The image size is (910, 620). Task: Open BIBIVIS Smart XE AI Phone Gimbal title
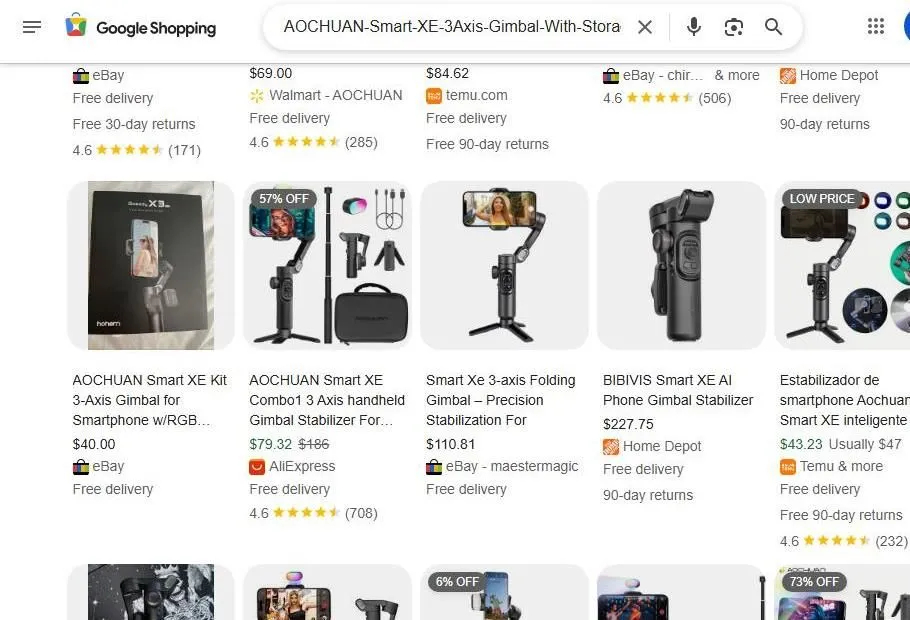pyautogui.click(x=678, y=390)
